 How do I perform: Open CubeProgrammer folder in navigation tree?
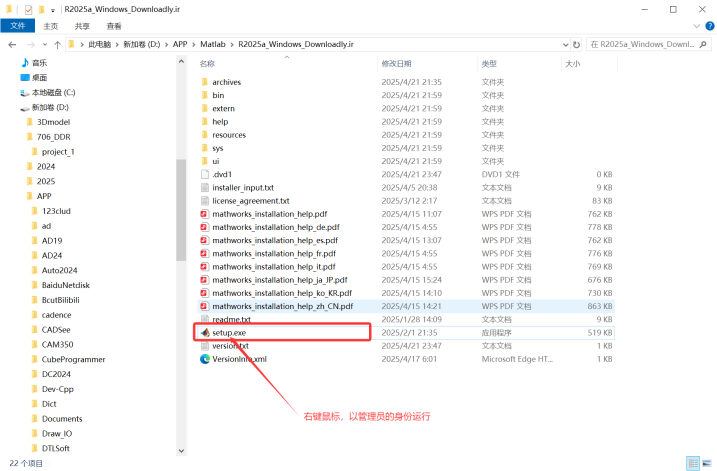73,359
